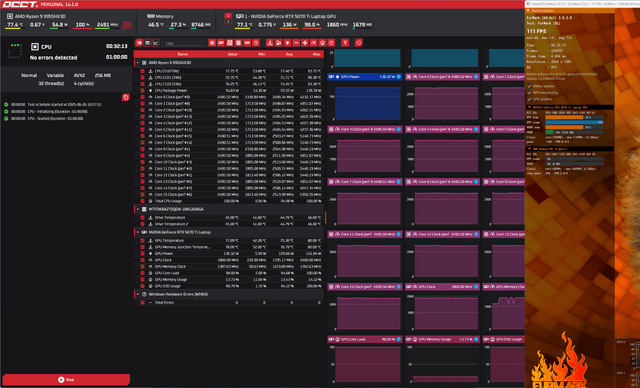Toggle the CPU chip sensor filter icon
The height and width of the screenshot is (388, 640).
[x=212, y=42]
